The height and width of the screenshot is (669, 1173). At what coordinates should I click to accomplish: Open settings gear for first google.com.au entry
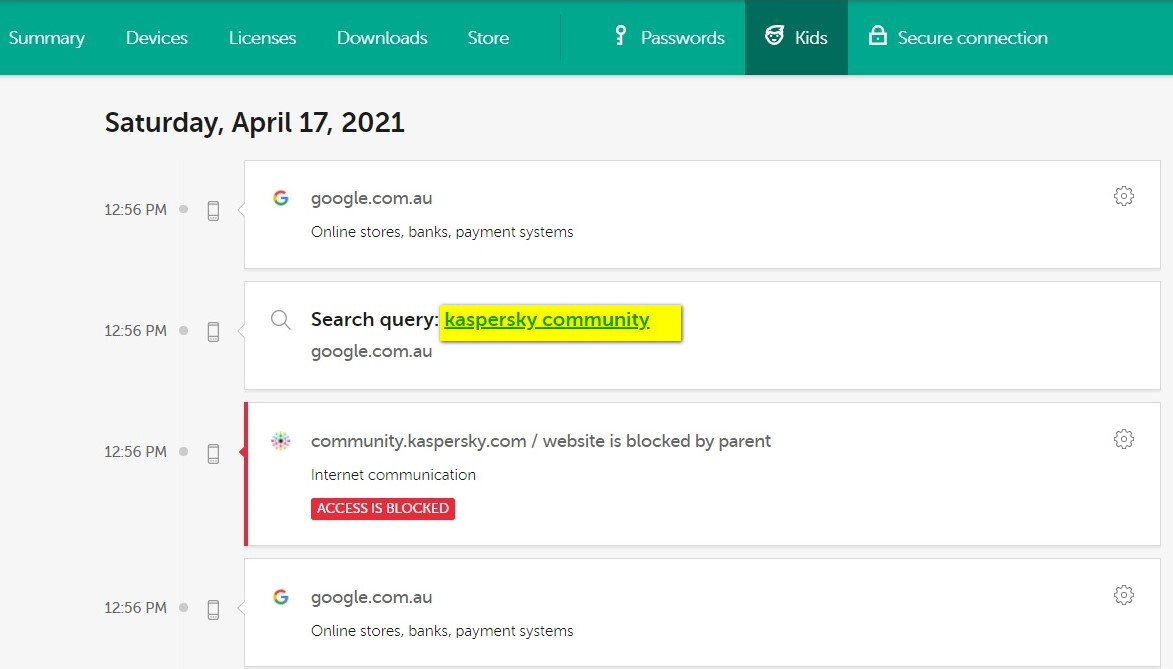(1123, 196)
